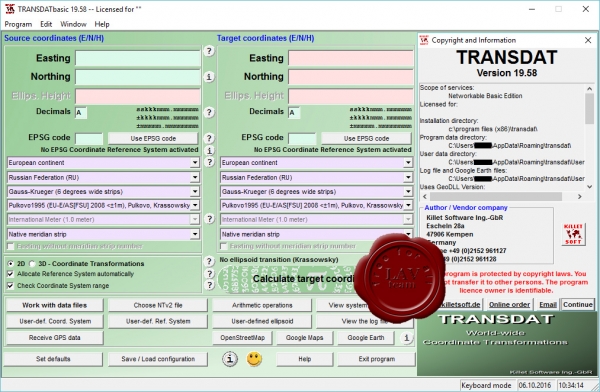Click the source EPSG code input field
600x392 pixels.
click(89, 139)
